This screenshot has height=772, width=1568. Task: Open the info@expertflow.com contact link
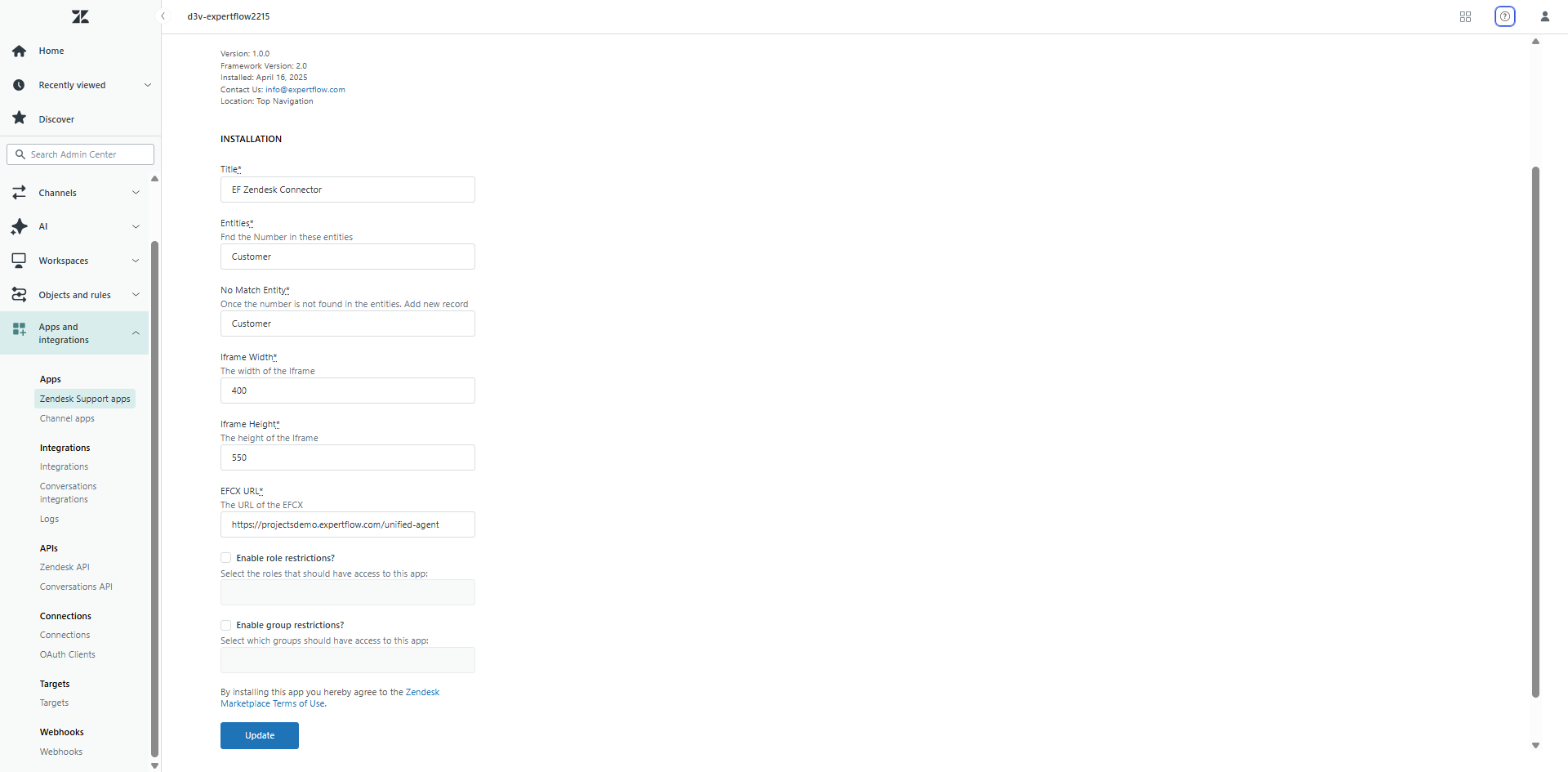coord(305,90)
